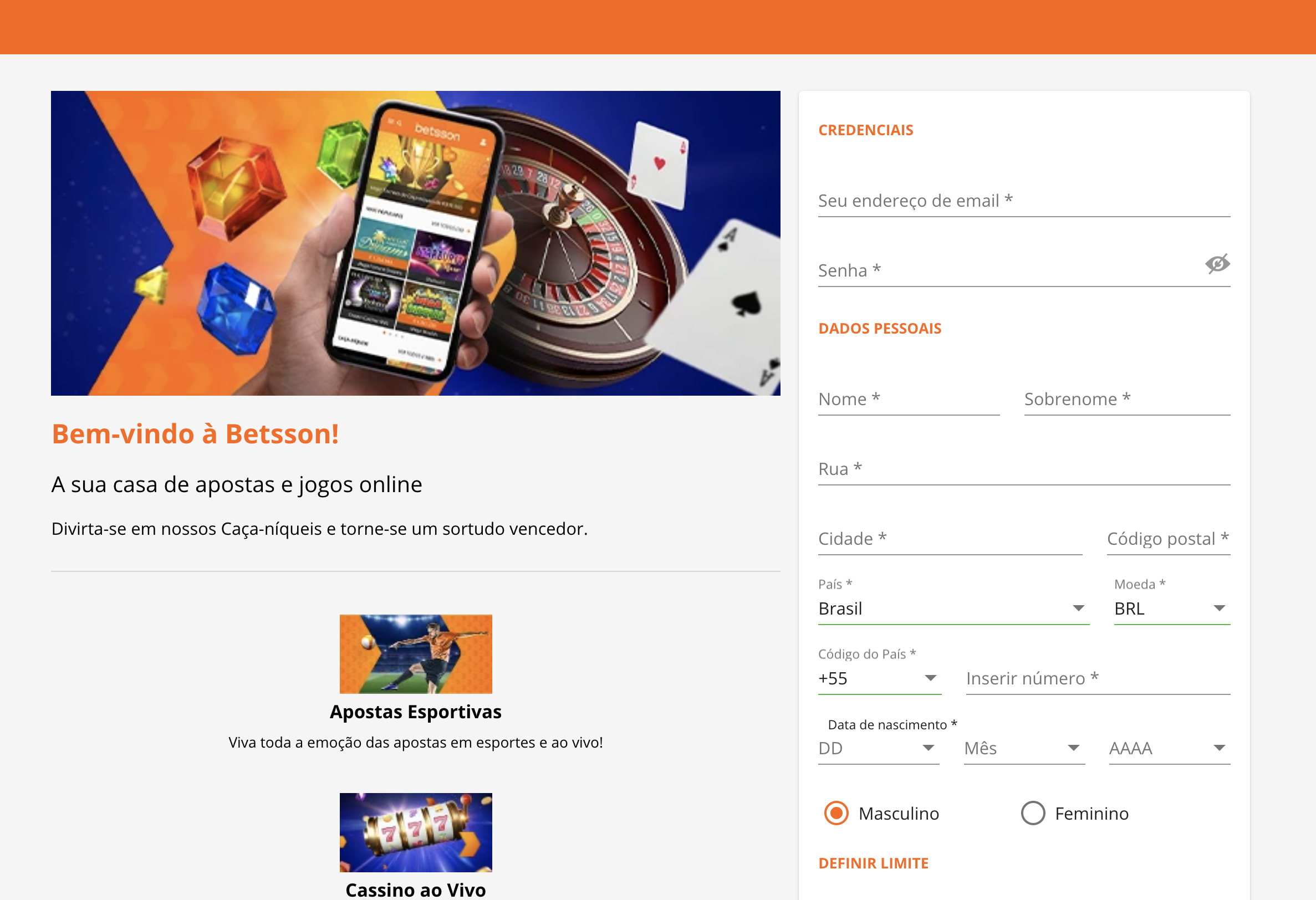1316x900 pixels.
Task: Open the Mês birth month dropdown
Action: (x=1024, y=748)
